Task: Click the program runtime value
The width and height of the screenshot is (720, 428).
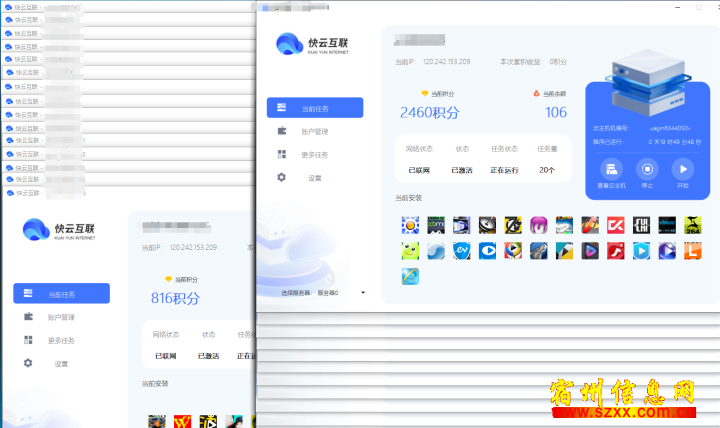Action: [x=675, y=142]
